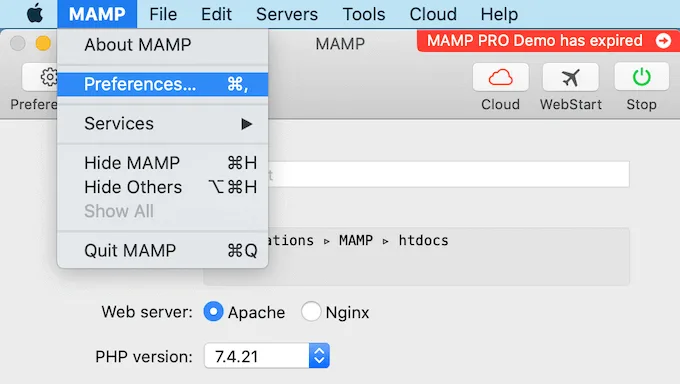Choose About MAMP from the menu

pos(163,45)
